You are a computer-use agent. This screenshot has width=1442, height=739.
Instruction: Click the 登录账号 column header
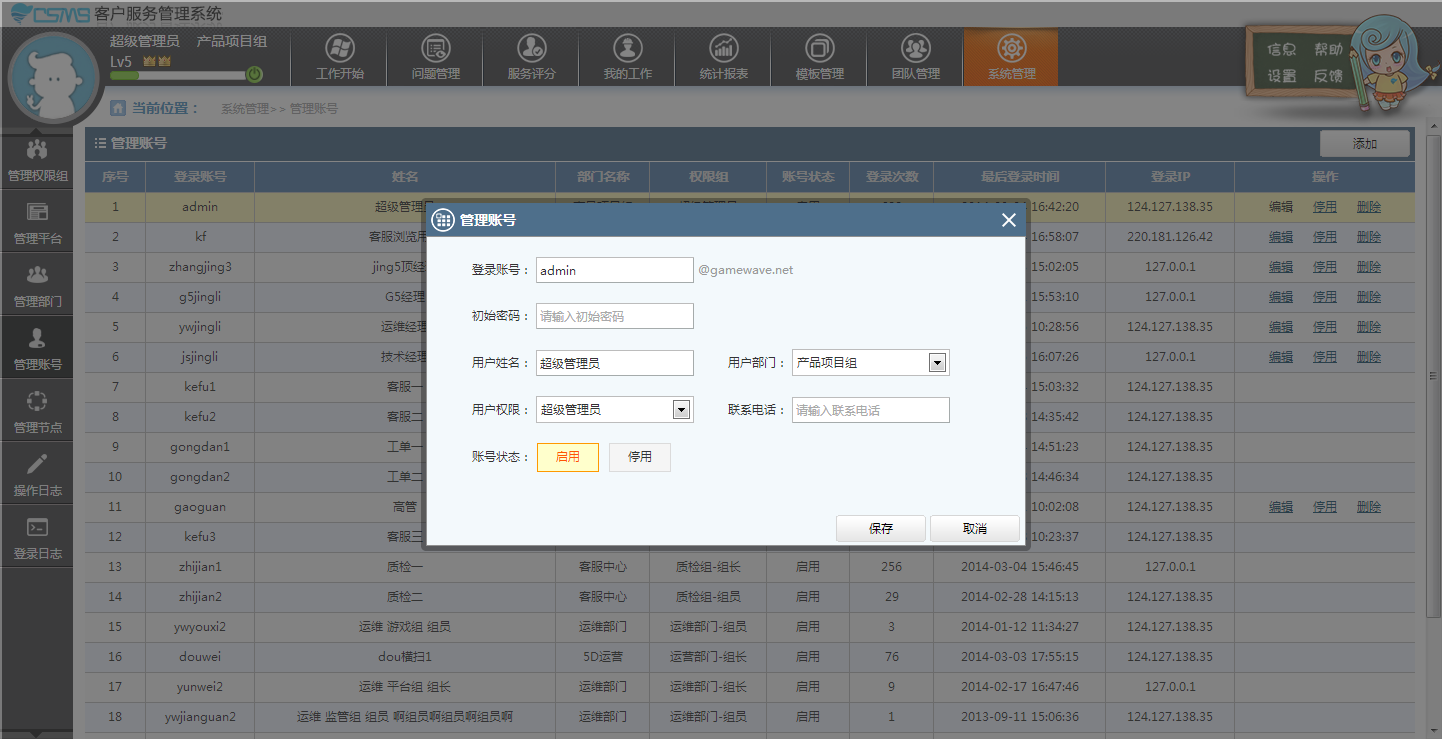(x=200, y=177)
